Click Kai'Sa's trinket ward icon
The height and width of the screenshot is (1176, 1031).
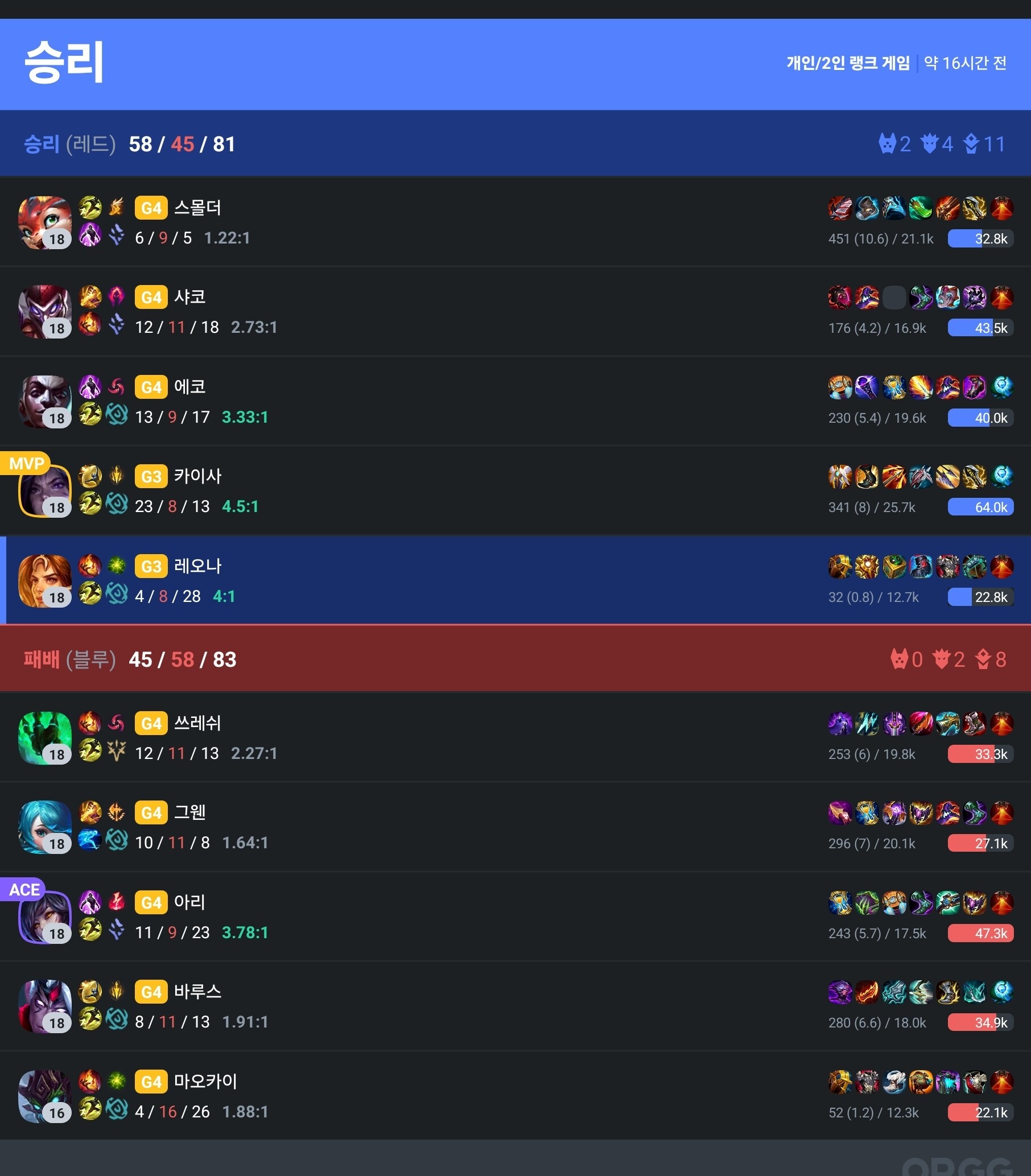point(1001,477)
